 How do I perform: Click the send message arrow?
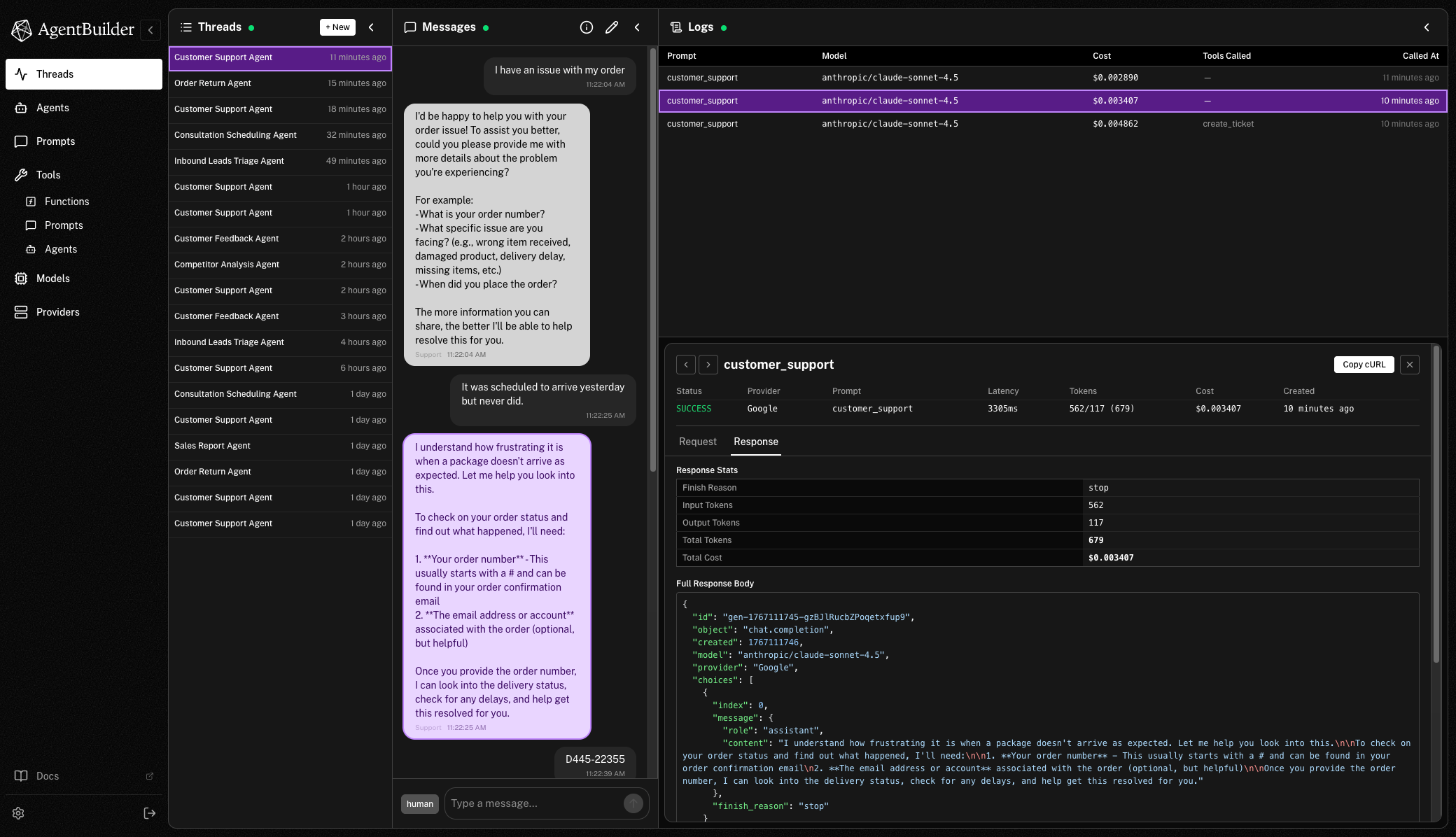633,803
